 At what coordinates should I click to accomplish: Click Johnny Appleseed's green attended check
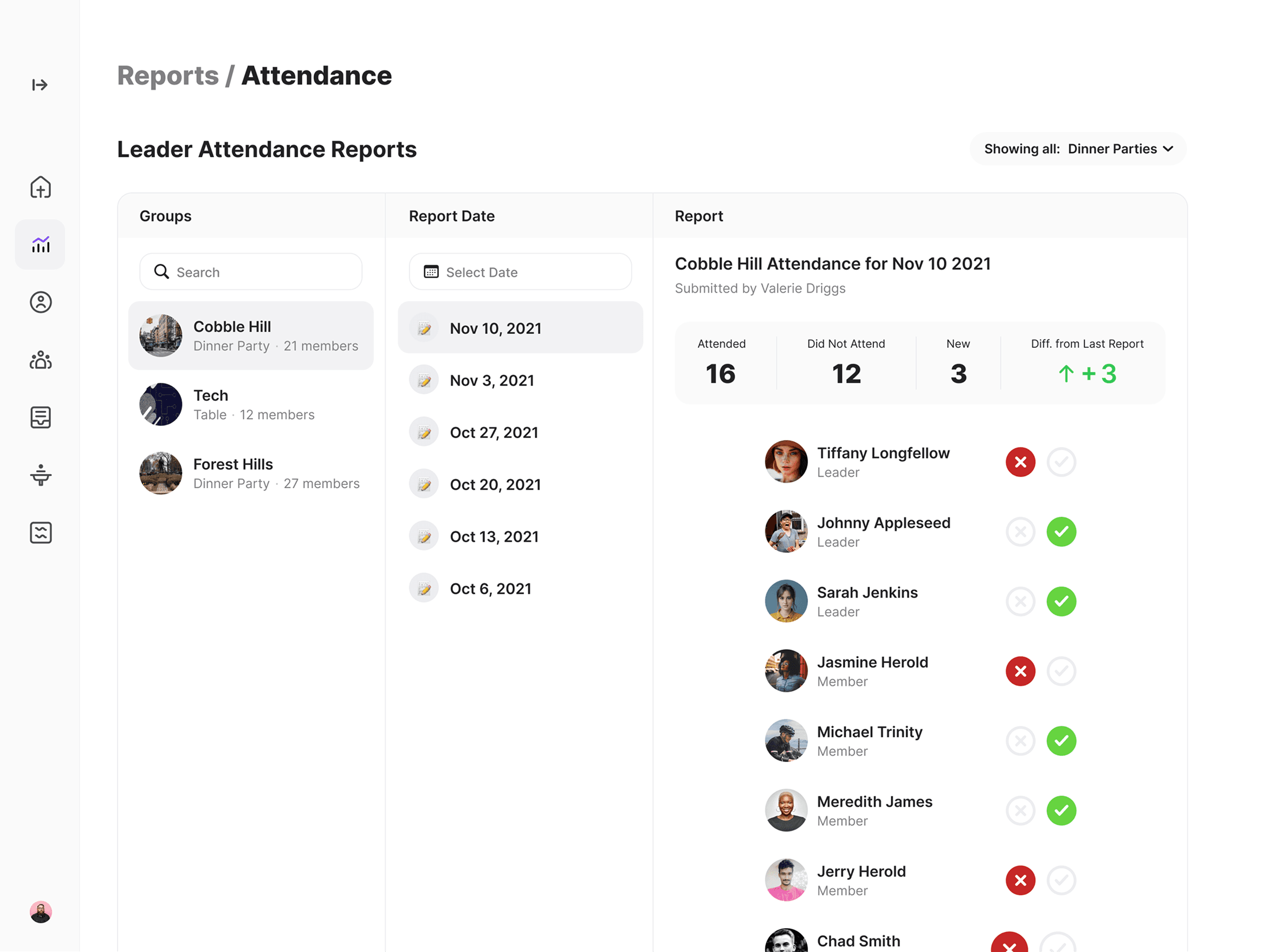[x=1061, y=532]
